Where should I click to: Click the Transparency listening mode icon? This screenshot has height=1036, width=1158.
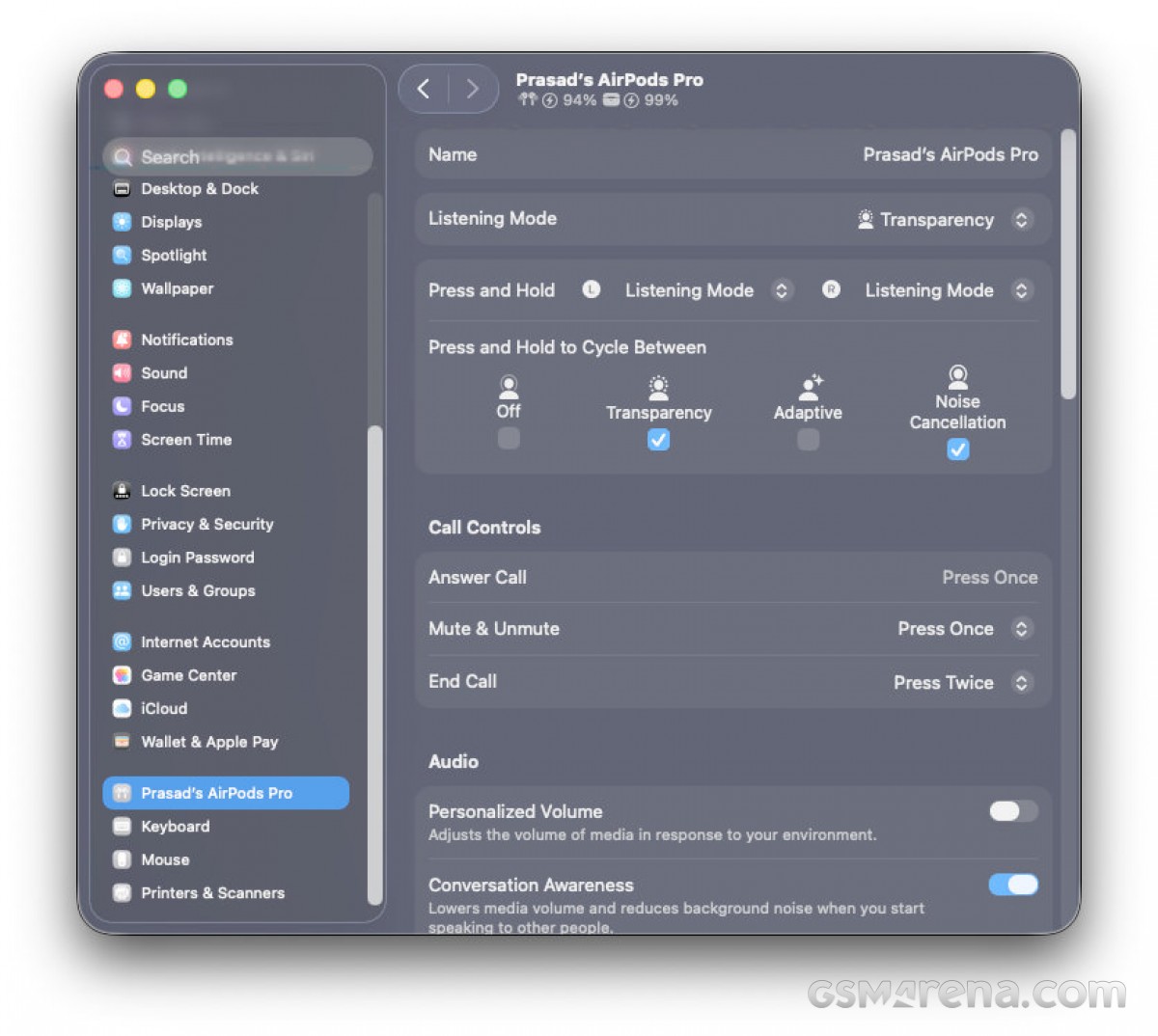pyautogui.click(x=658, y=387)
